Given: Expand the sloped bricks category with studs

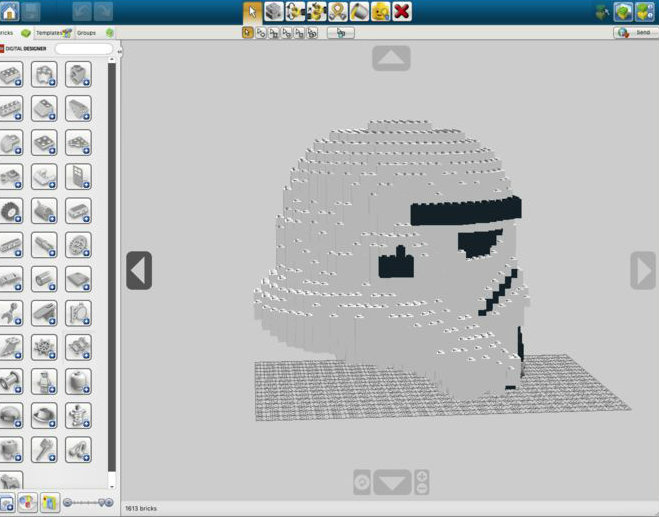Looking at the screenshot, I should point(44,108).
